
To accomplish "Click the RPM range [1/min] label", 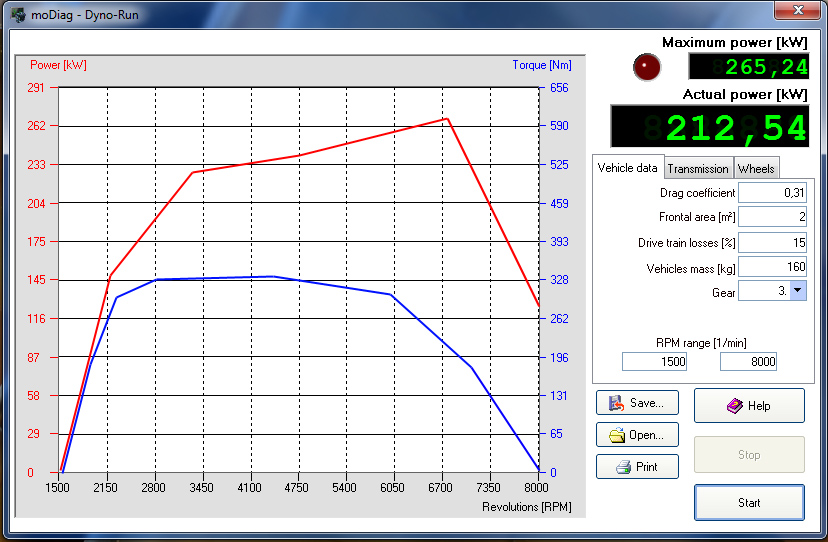I will (701, 343).
